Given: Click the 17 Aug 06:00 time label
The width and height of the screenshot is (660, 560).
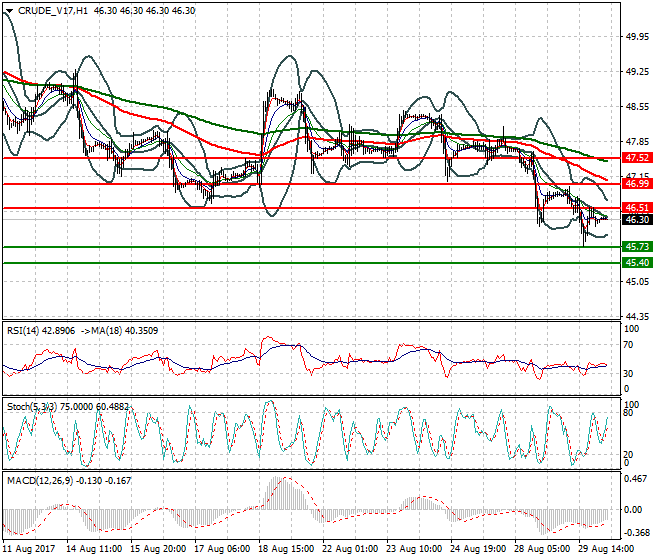Looking at the screenshot, I should point(222,549).
